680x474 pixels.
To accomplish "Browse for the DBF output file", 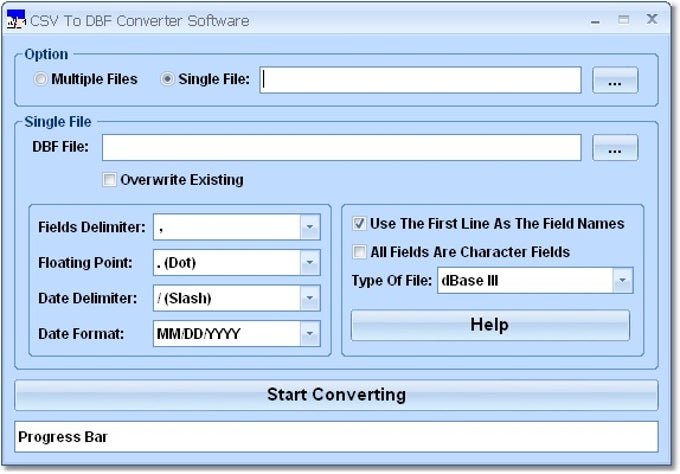I will 615,148.
